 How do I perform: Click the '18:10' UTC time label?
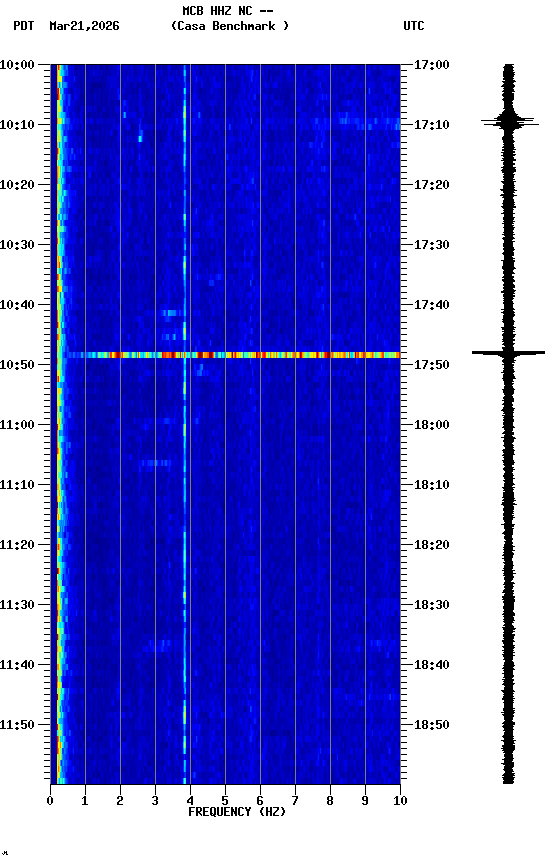432,485
